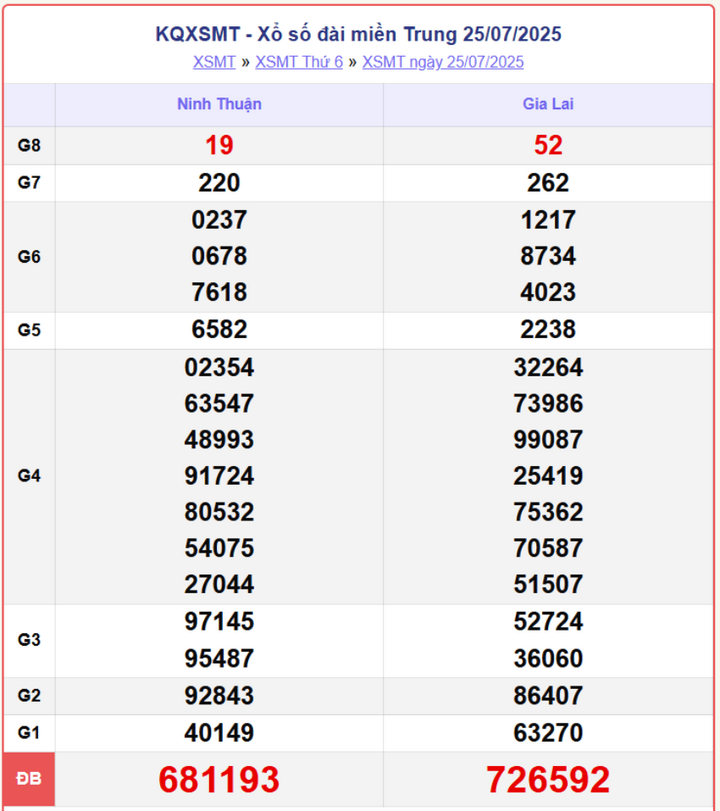This screenshot has width=720, height=811.
Task: Select G4 number 02354
Action: [x=219, y=368]
